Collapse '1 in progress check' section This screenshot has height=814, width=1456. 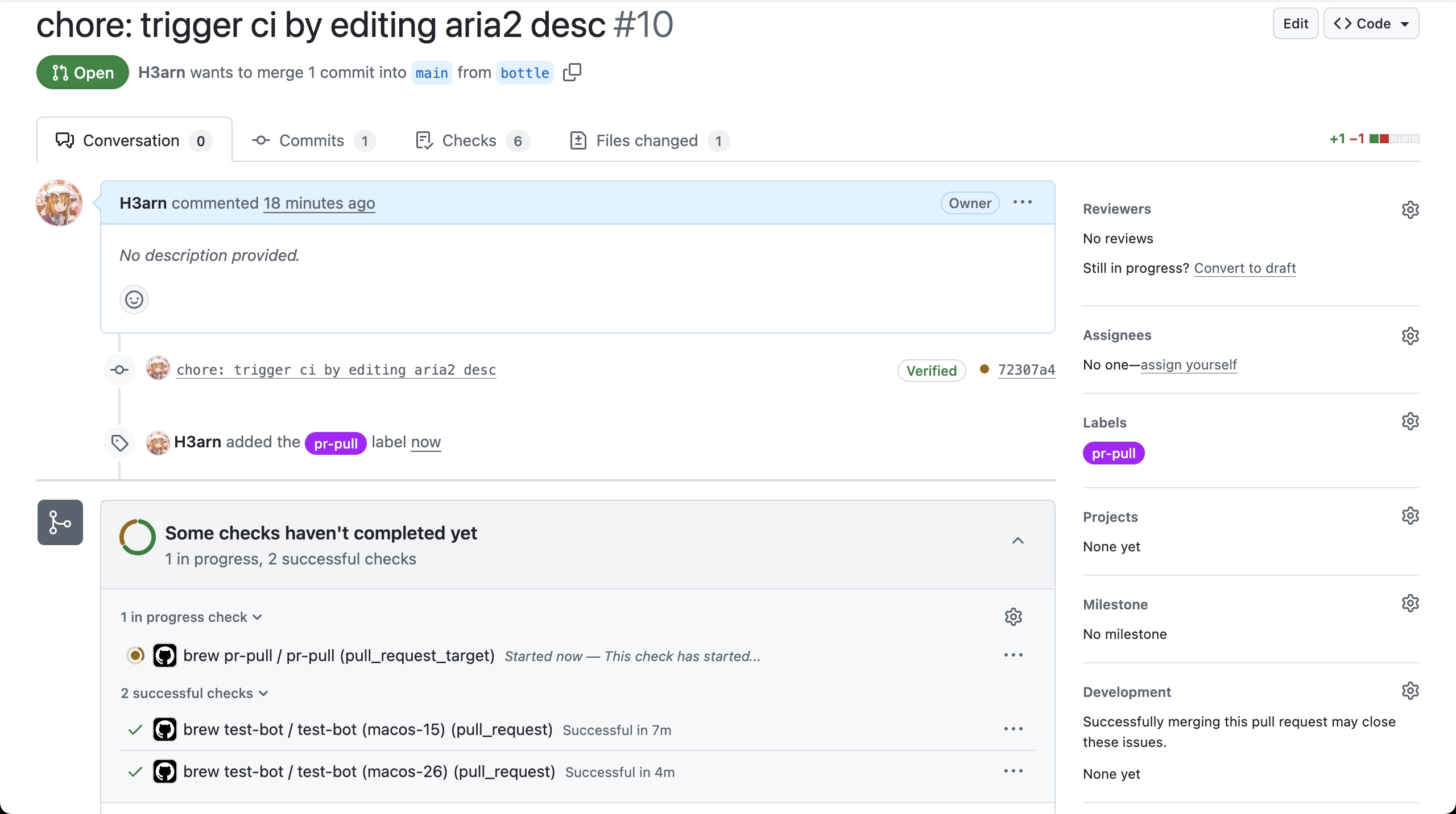click(x=191, y=617)
